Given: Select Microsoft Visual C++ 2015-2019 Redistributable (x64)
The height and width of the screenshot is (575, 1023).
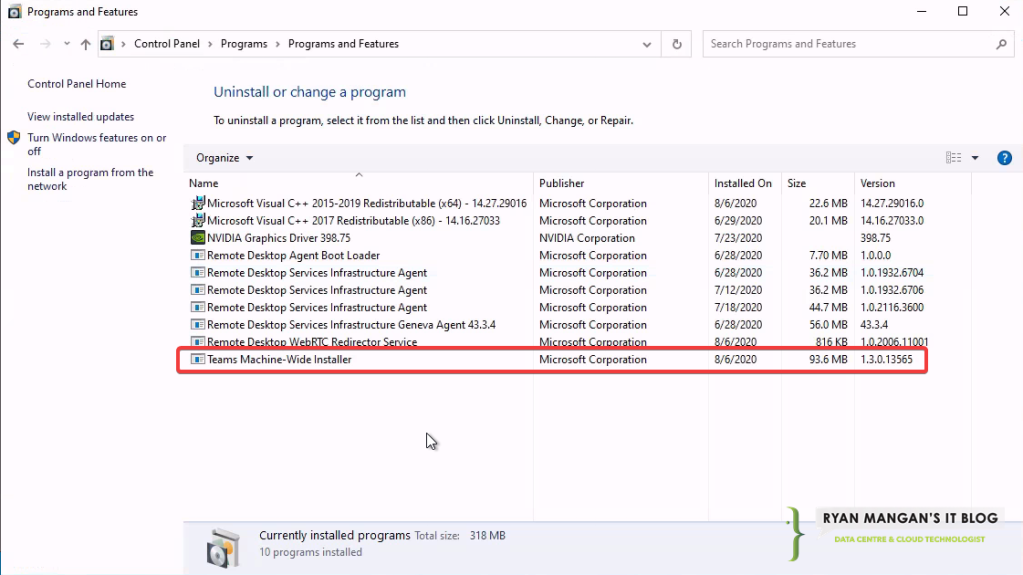Looking at the screenshot, I should click(367, 204).
